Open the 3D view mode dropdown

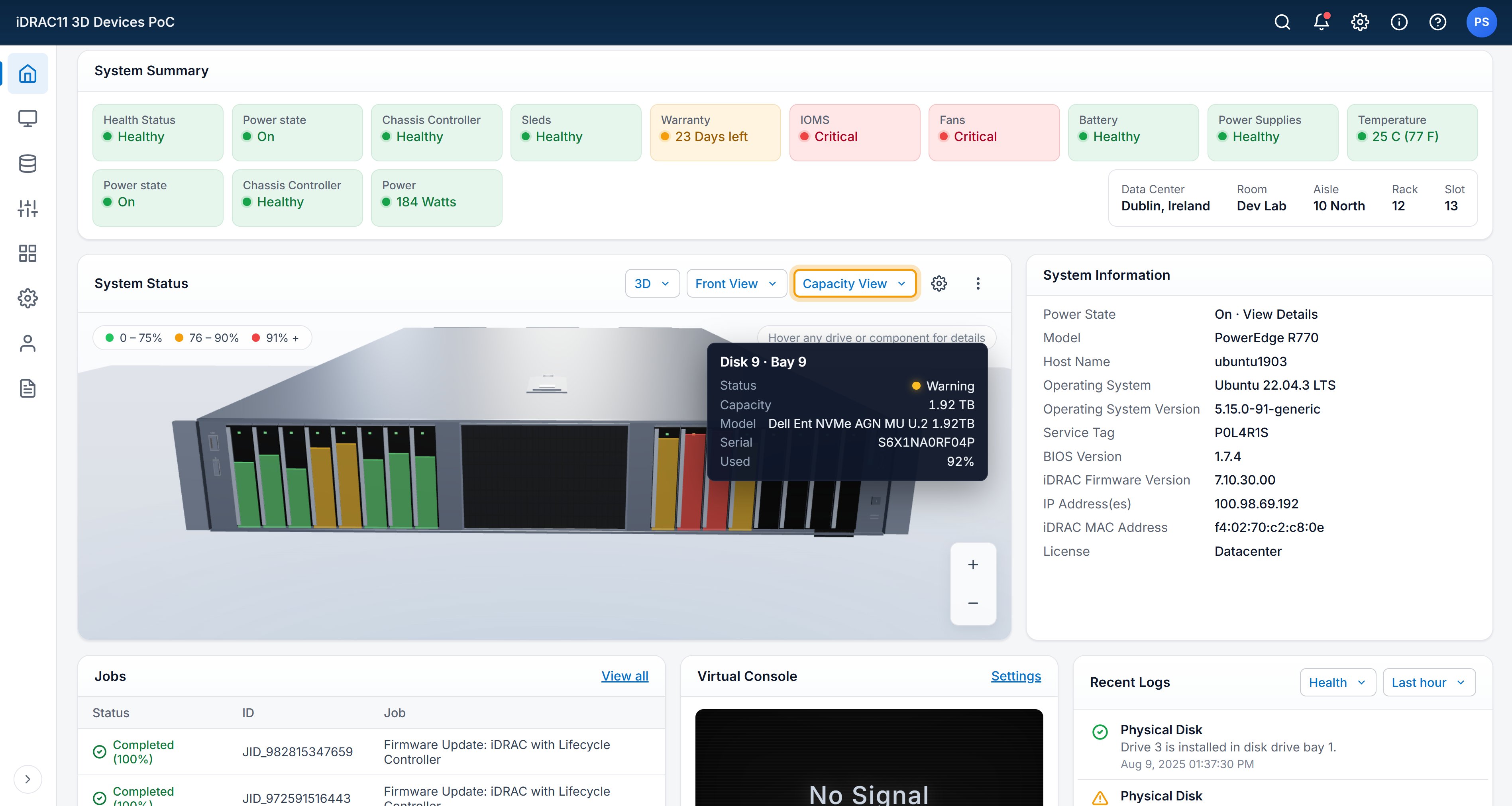pyautogui.click(x=652, y=284)
